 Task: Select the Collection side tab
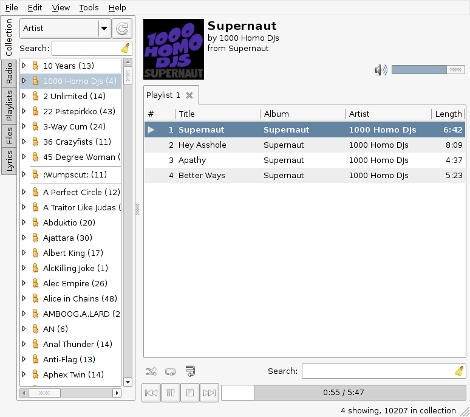coord(9,37)
